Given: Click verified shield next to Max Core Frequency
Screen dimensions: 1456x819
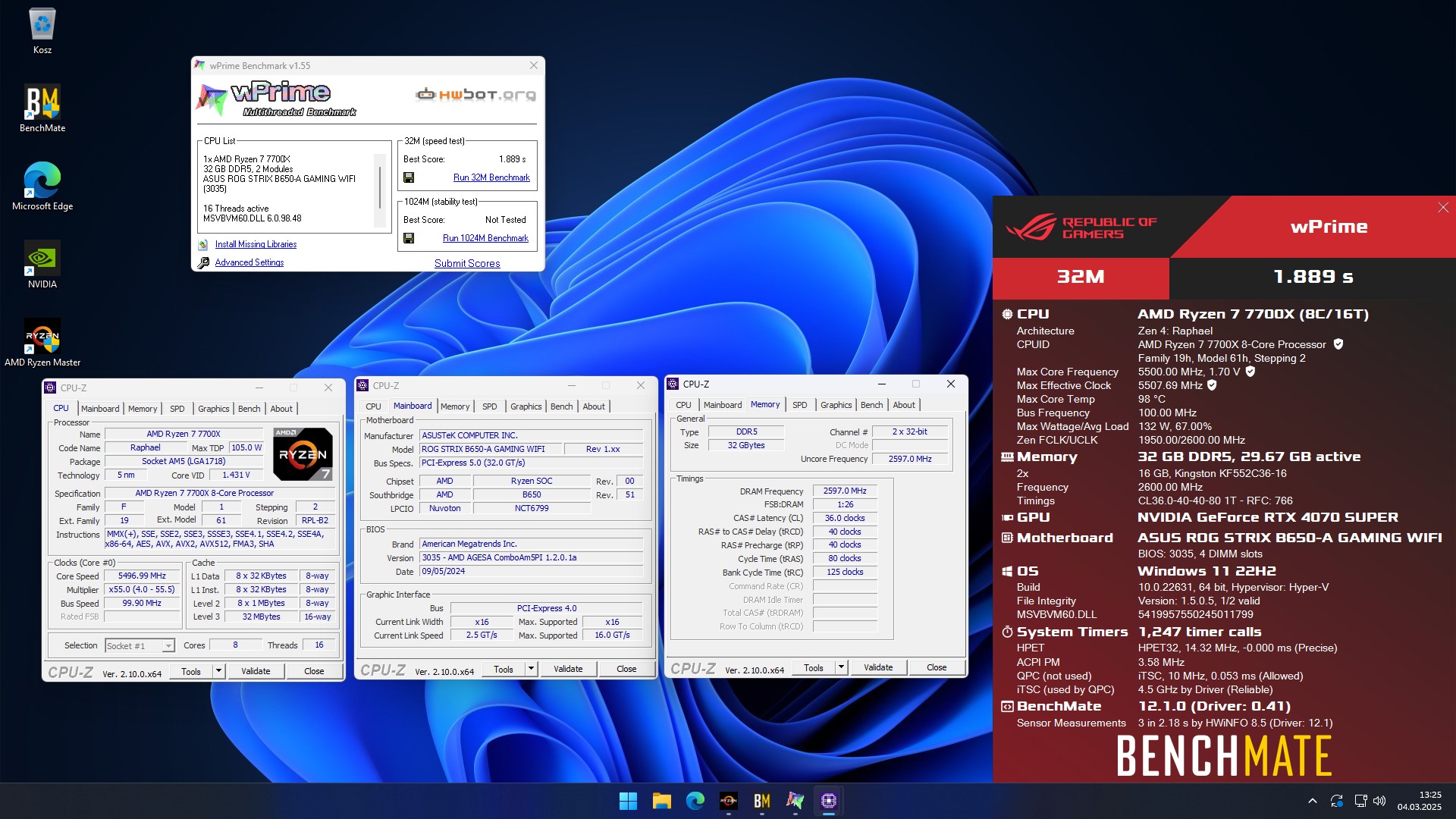Looking at the screenshot, I should 1250,372.
